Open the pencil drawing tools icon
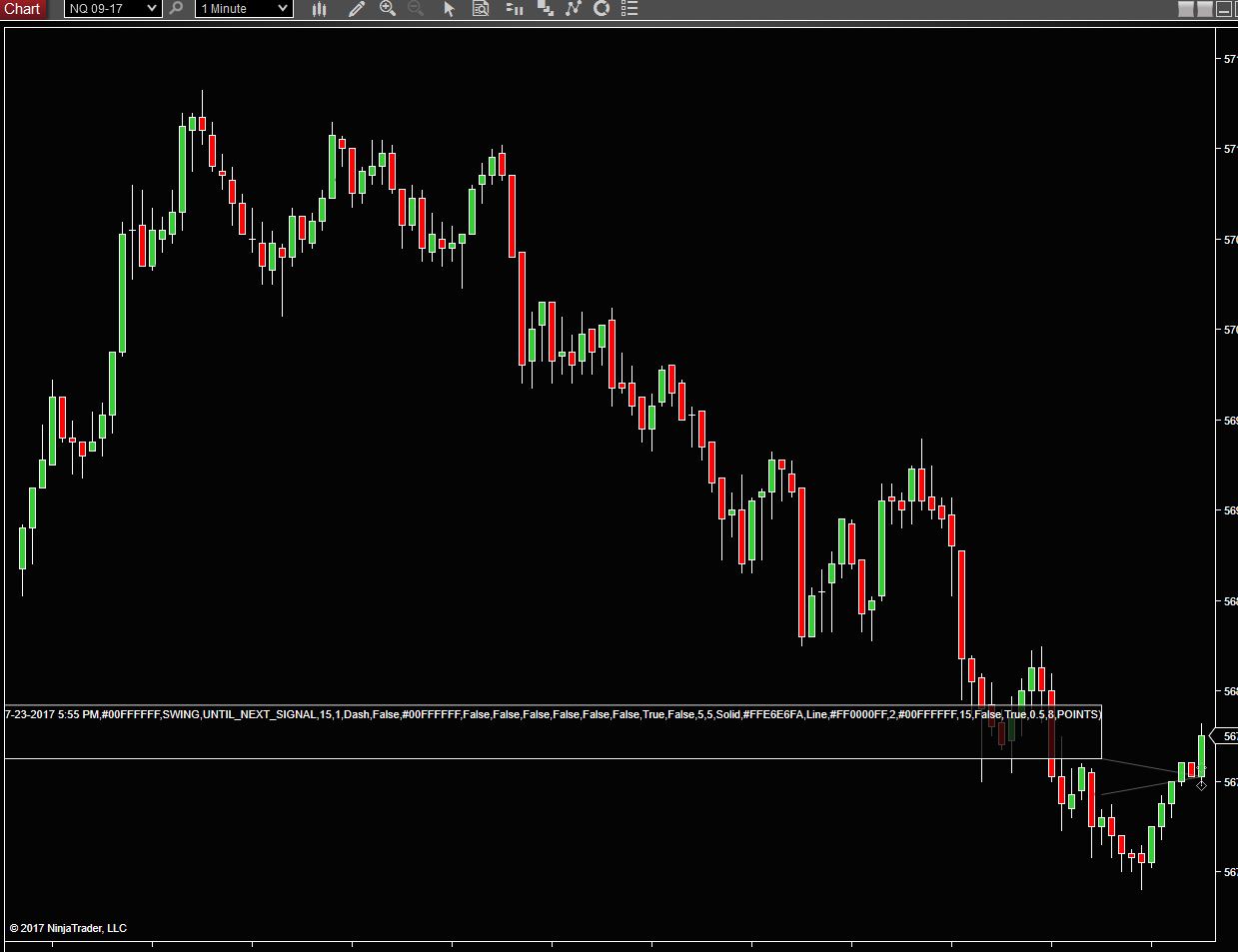Viewport: 1238px width, 952px height. [357, 9]
